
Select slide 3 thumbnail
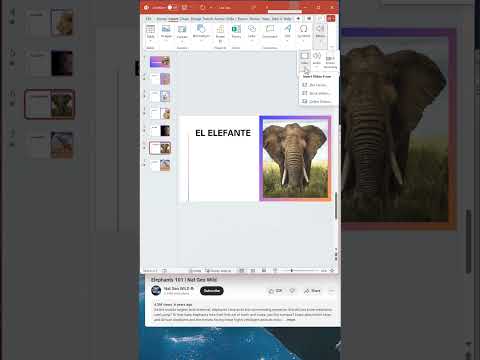(x=160, y=96)
